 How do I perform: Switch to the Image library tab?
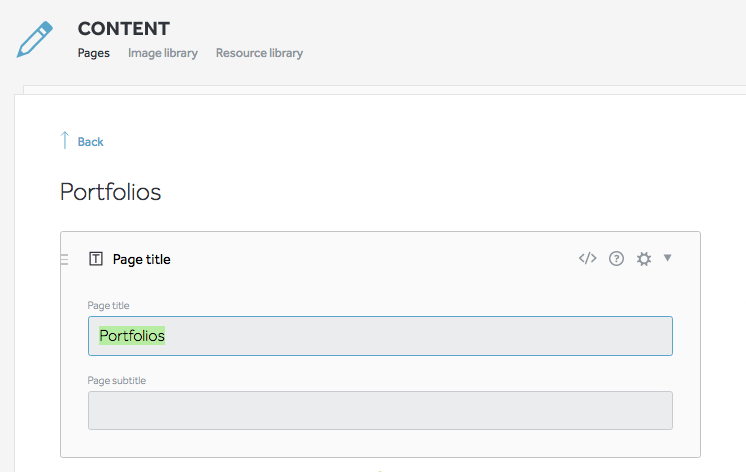pyautogui.click(x=163, y=53)
